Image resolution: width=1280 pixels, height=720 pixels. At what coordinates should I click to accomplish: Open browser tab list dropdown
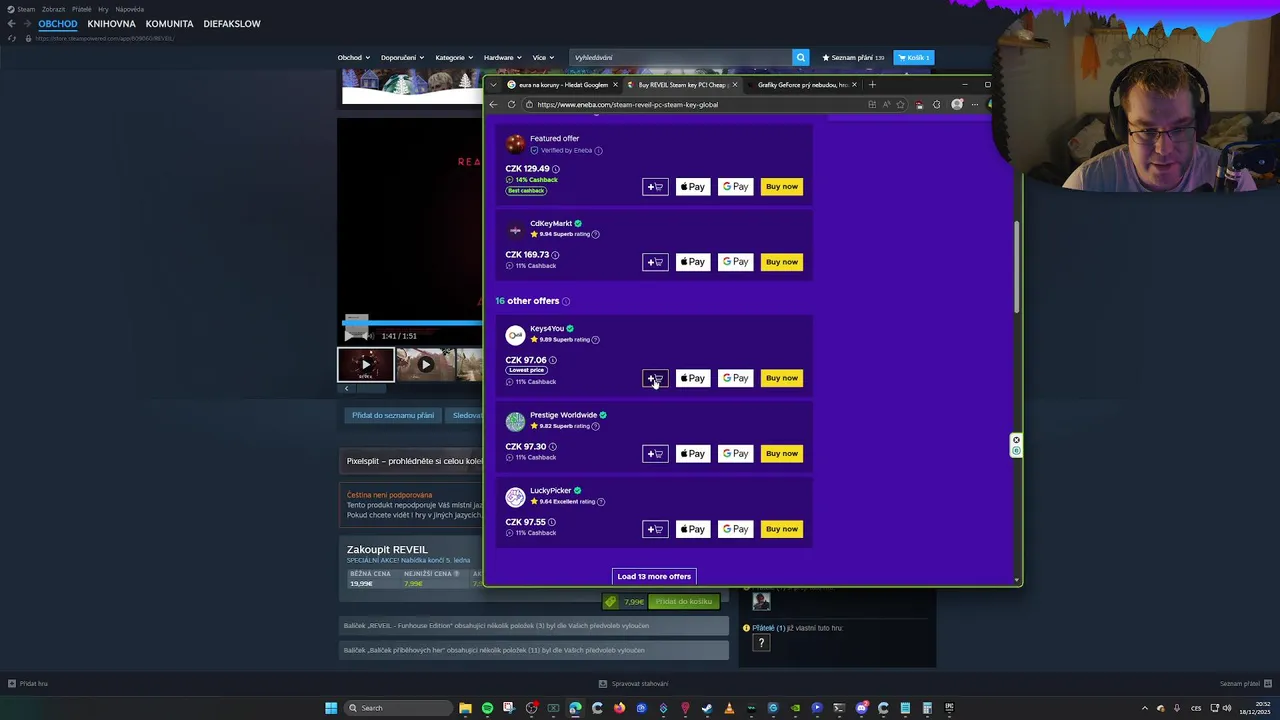[492, 85]
